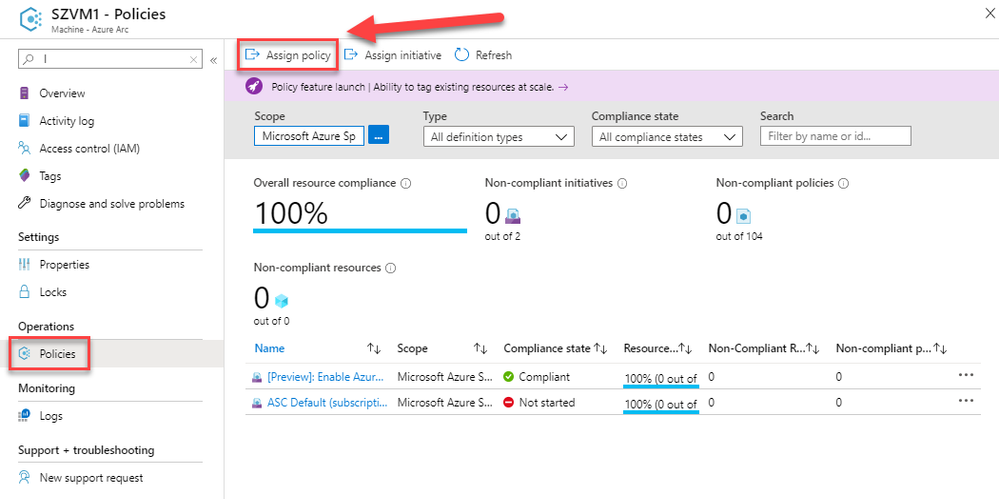Viewport: 999px width, 499px height.
Task: Open the Compliance state dropdown
Action: [x=666, y=137]
